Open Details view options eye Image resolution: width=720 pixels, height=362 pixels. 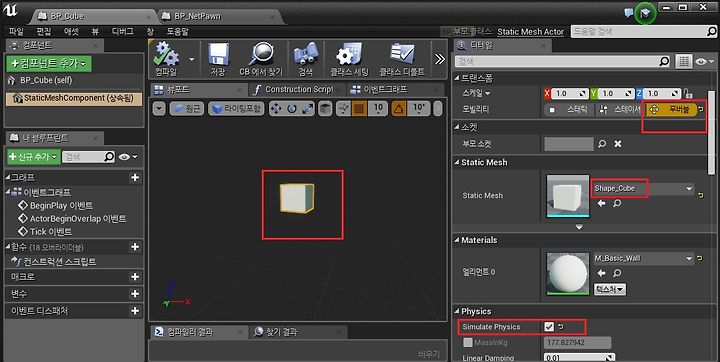704,61
